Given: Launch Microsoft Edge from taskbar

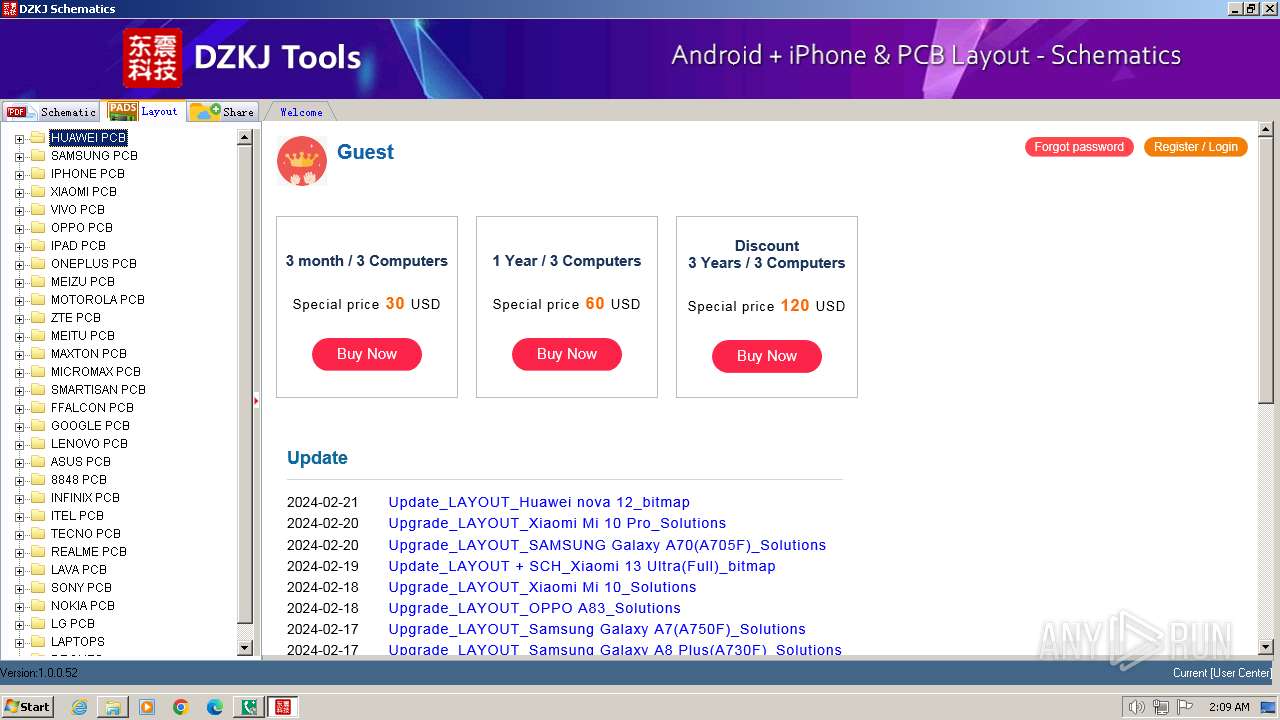Looking at the screenshot, I should click(215, 707).
